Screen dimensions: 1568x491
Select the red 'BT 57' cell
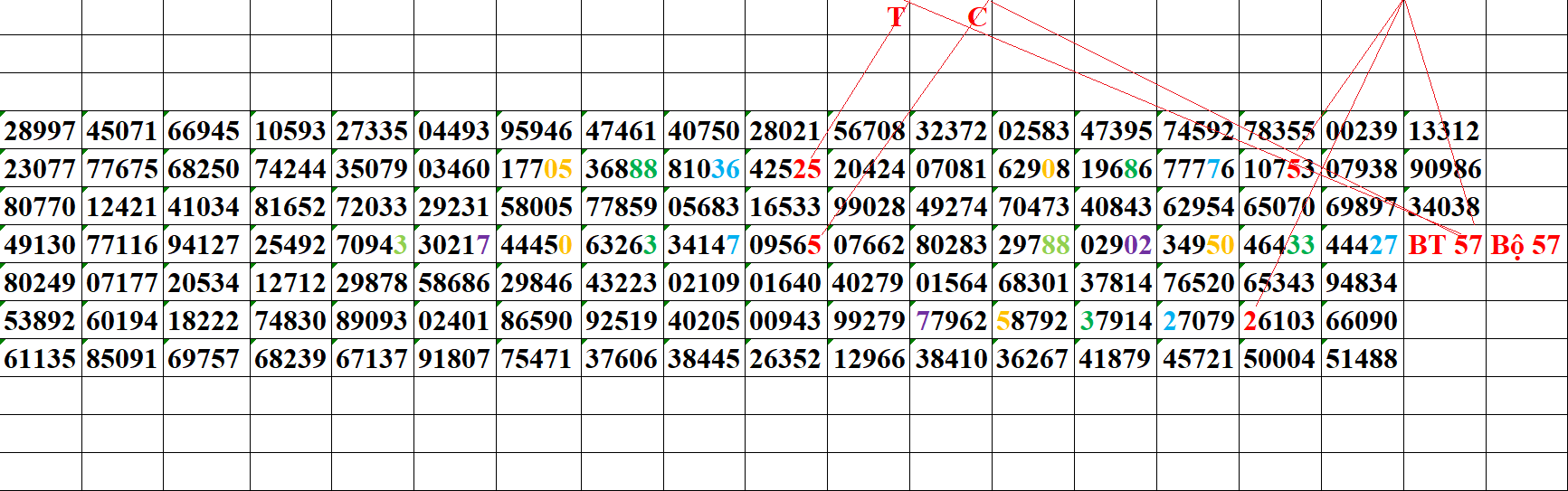click(1445, 245)
